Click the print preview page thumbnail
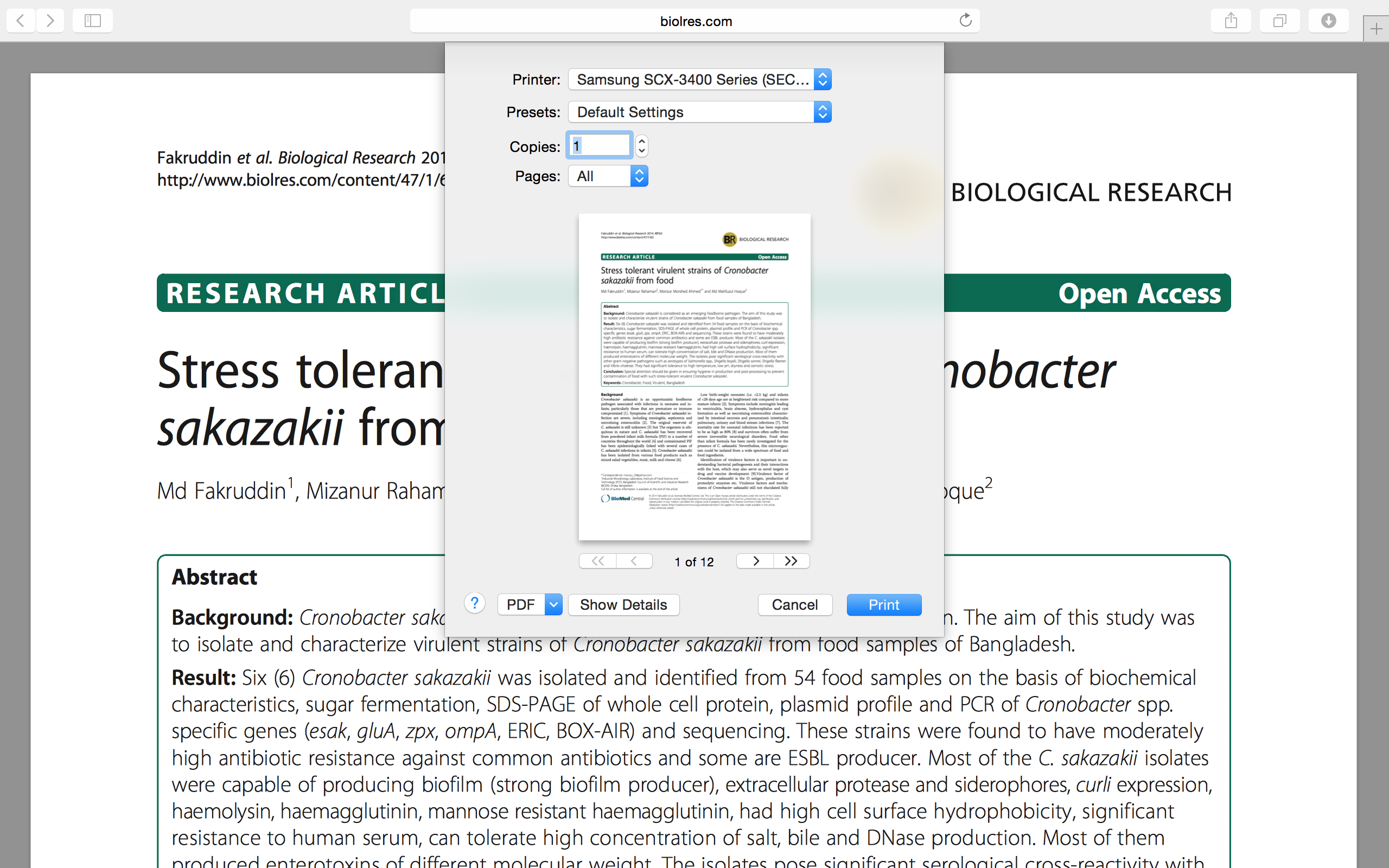This screenshot has height=868, width=1389. (x=694, y=376)
